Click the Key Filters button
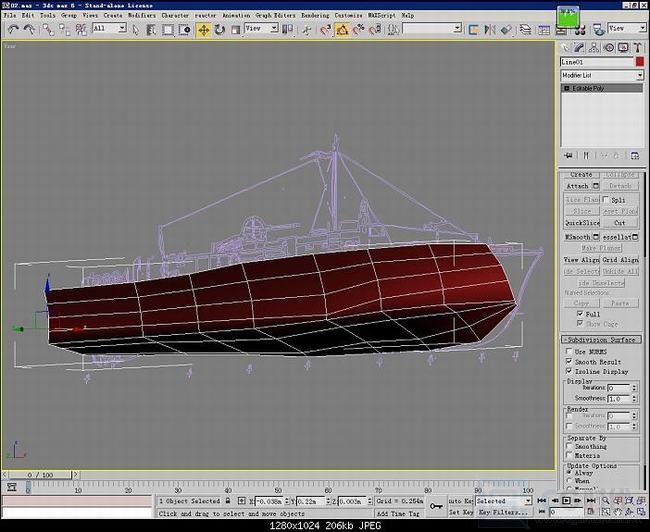 503,512
